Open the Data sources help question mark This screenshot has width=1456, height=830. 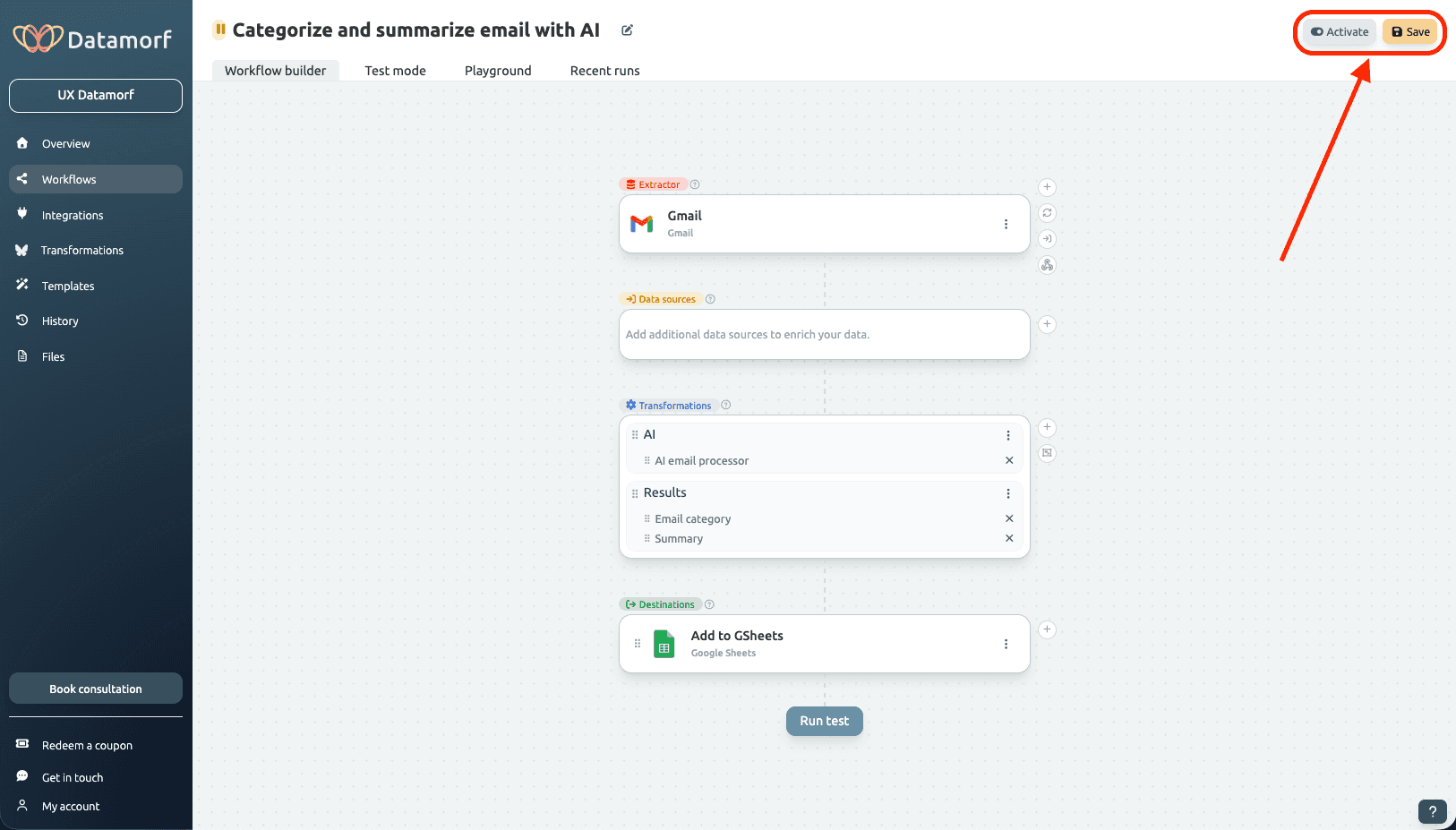710,299
